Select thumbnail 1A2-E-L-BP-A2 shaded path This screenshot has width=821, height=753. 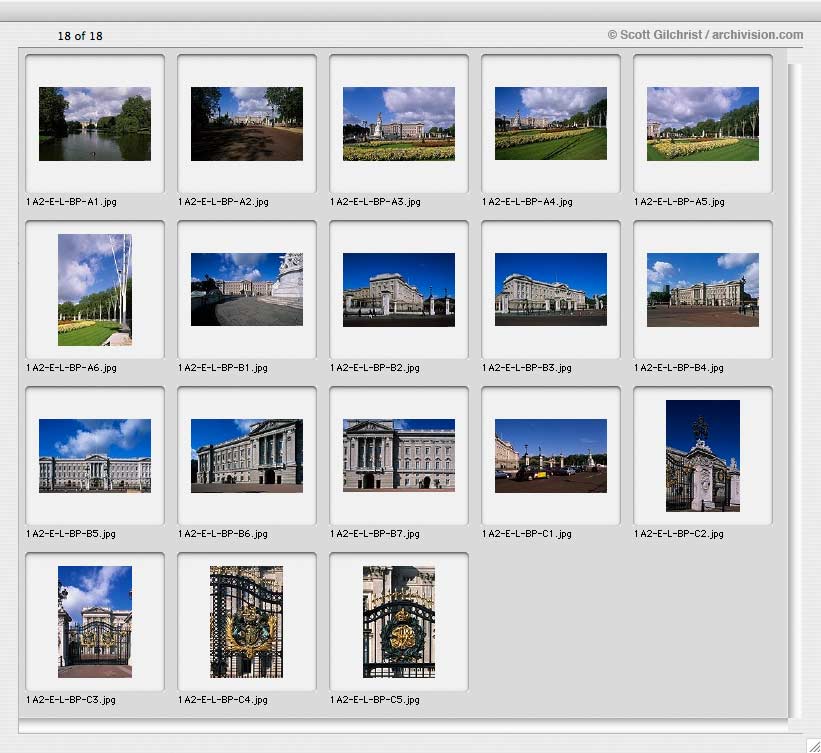pos(247,124)
